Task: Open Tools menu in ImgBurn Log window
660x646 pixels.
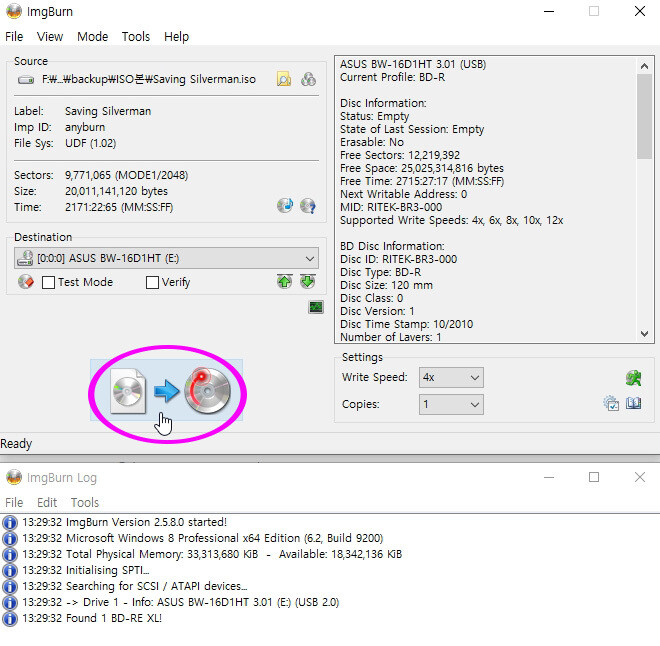Action: pyautogui.click(x=85, y=502)
